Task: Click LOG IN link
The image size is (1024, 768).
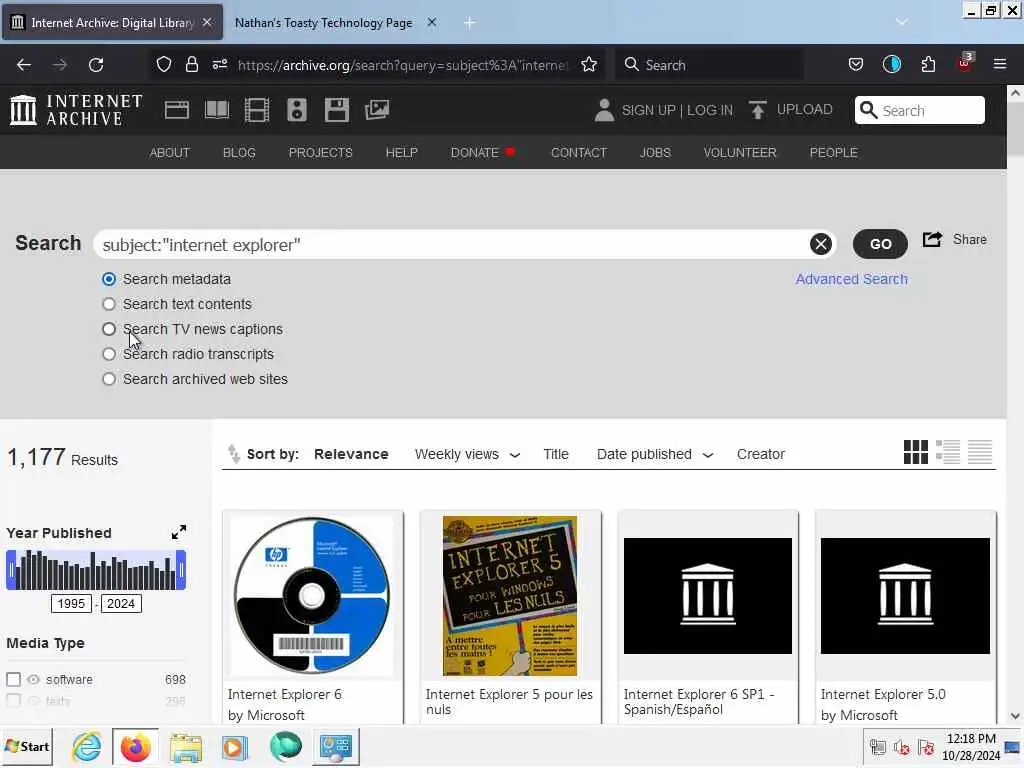Action: pos(710,110)
